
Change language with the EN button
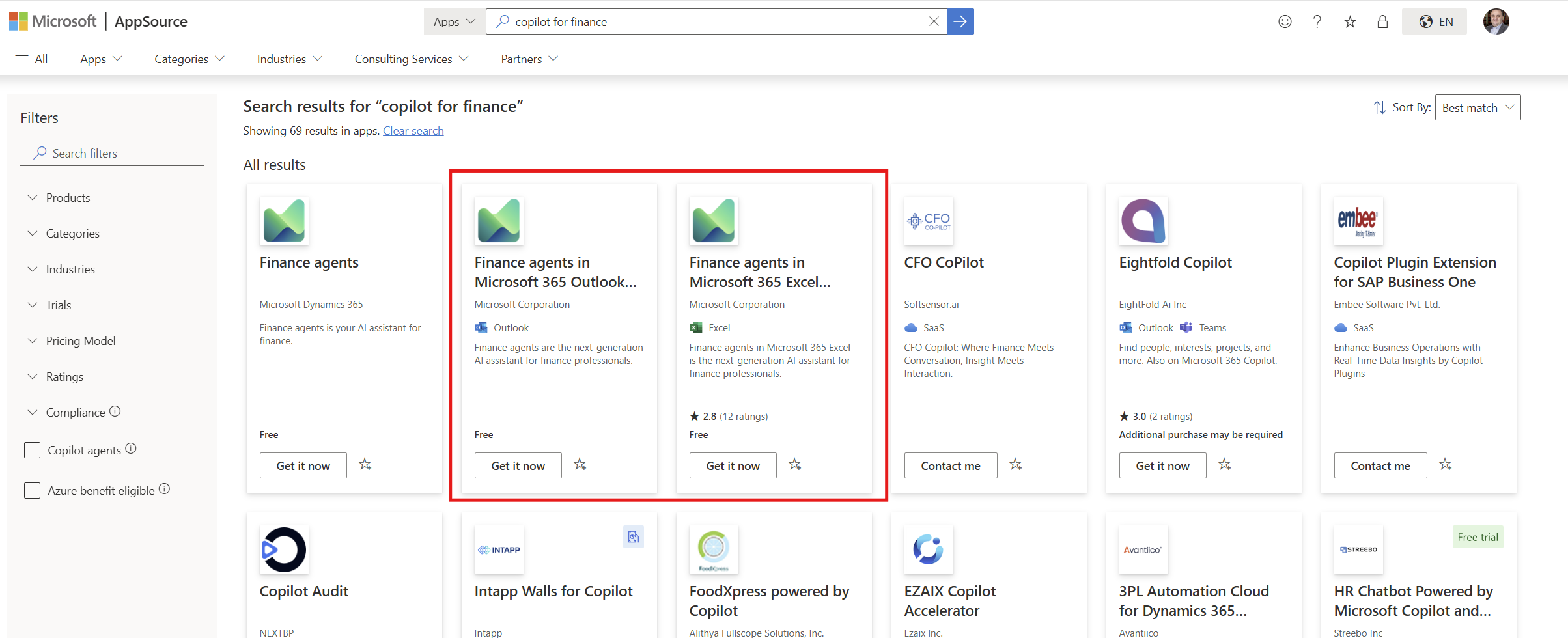pos(1435,21)
